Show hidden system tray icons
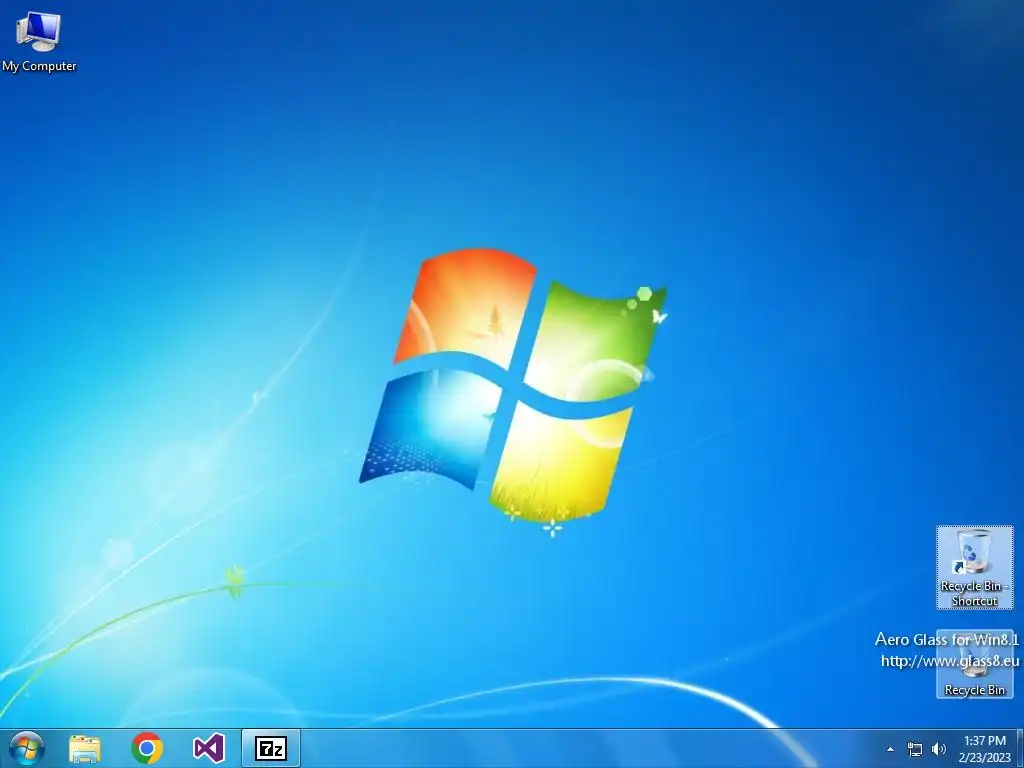This screenshot has width=1024, height=768. tap(890, 749)
